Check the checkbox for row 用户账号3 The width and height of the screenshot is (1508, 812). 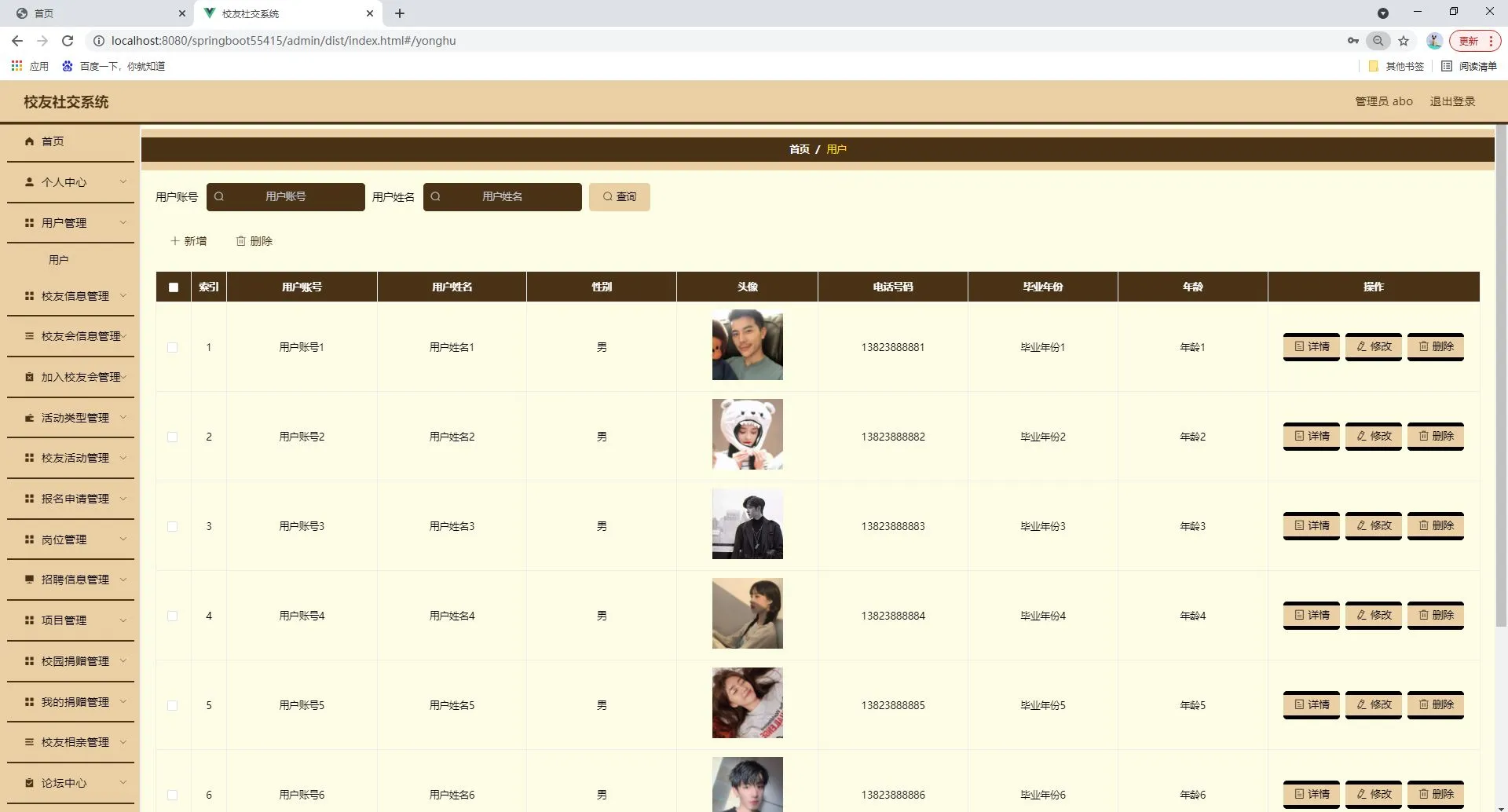click(x=173, y=526)
